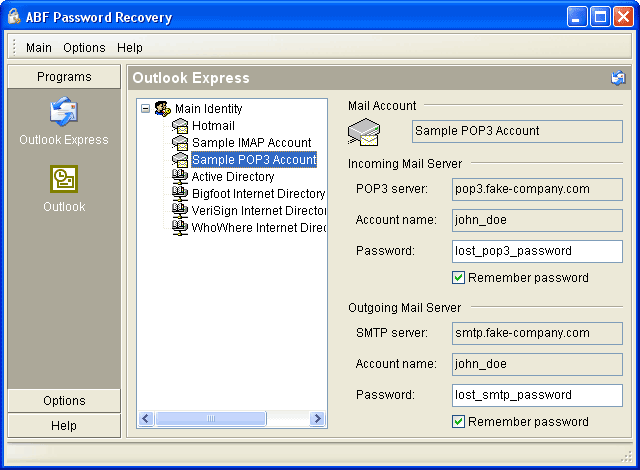
Task: Close the ABF Password Recovery window
Action: 623,17
